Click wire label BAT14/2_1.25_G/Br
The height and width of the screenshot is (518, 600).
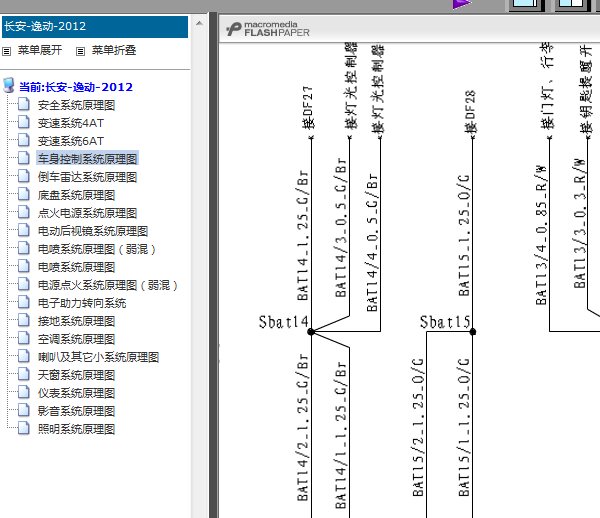302,427
